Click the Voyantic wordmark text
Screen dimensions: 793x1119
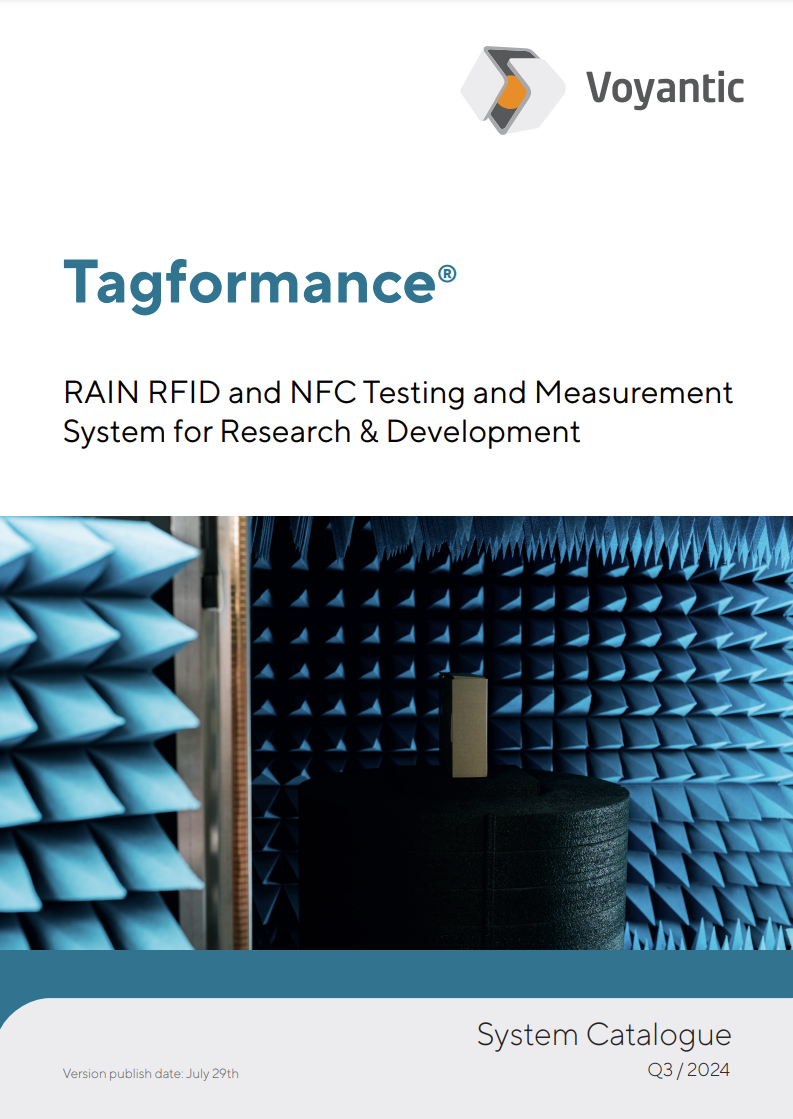(665, 90)
